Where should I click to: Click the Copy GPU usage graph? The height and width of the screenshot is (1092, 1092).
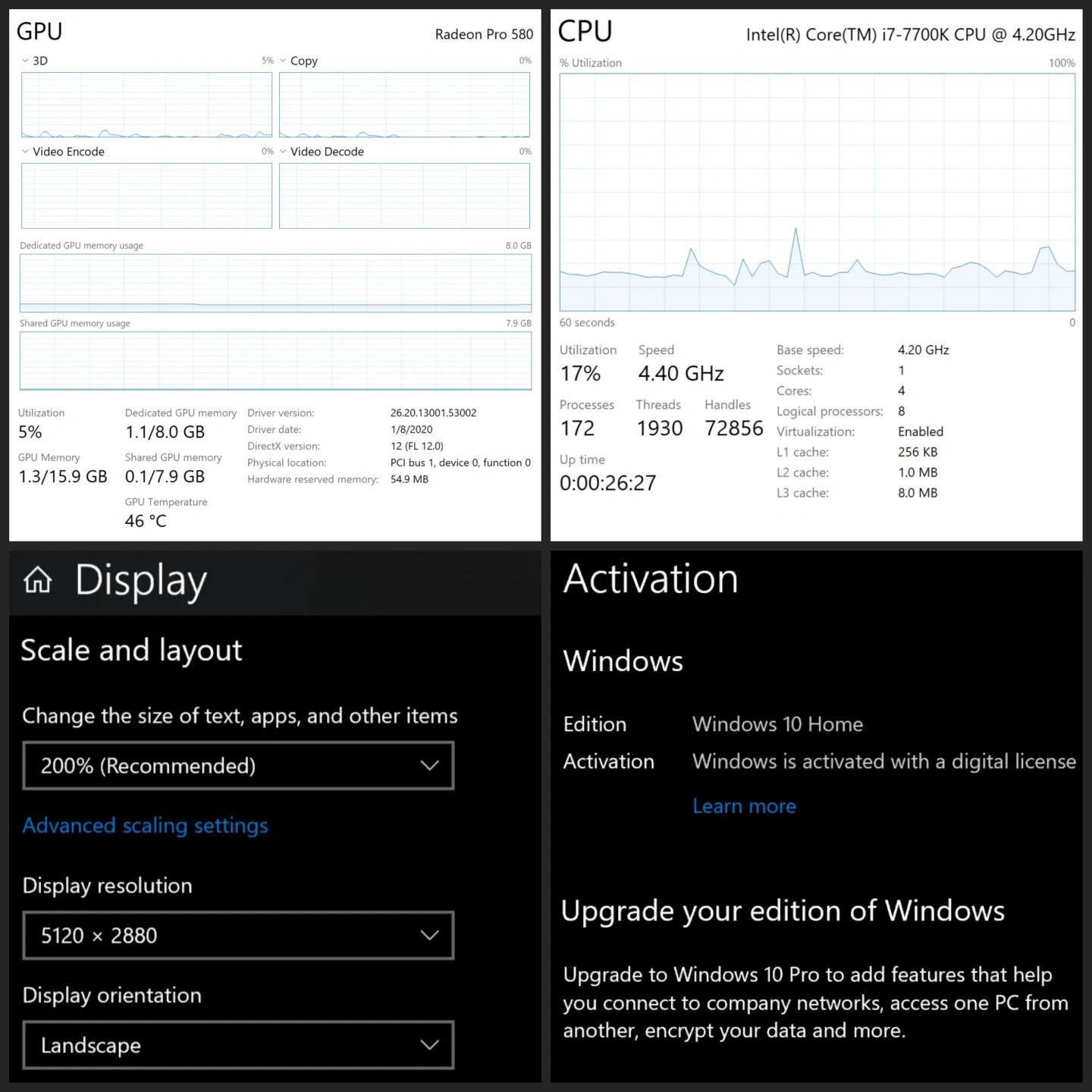404,105
